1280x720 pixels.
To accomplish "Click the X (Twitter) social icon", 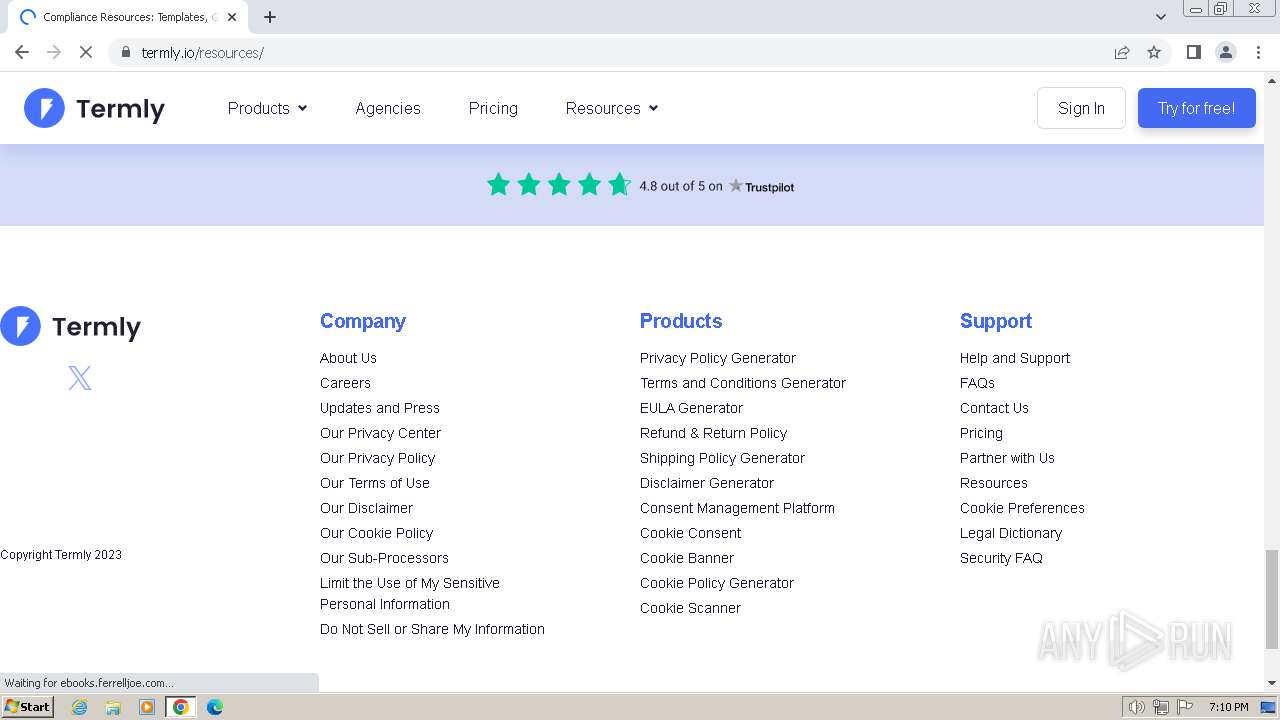I will [x=80, y=378].
